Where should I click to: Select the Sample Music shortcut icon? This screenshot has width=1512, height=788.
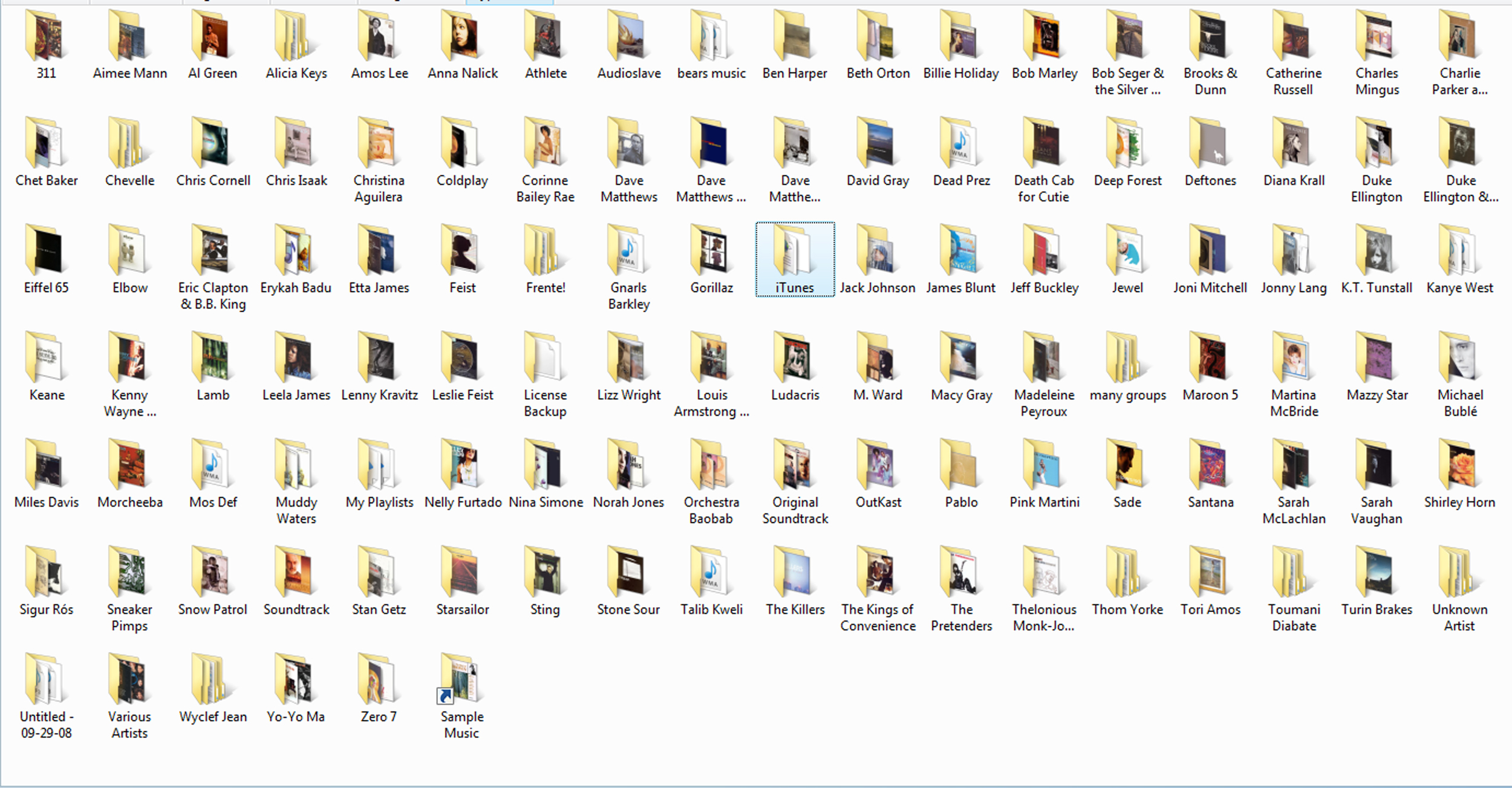pyautogui.click(x=458, y=679)
